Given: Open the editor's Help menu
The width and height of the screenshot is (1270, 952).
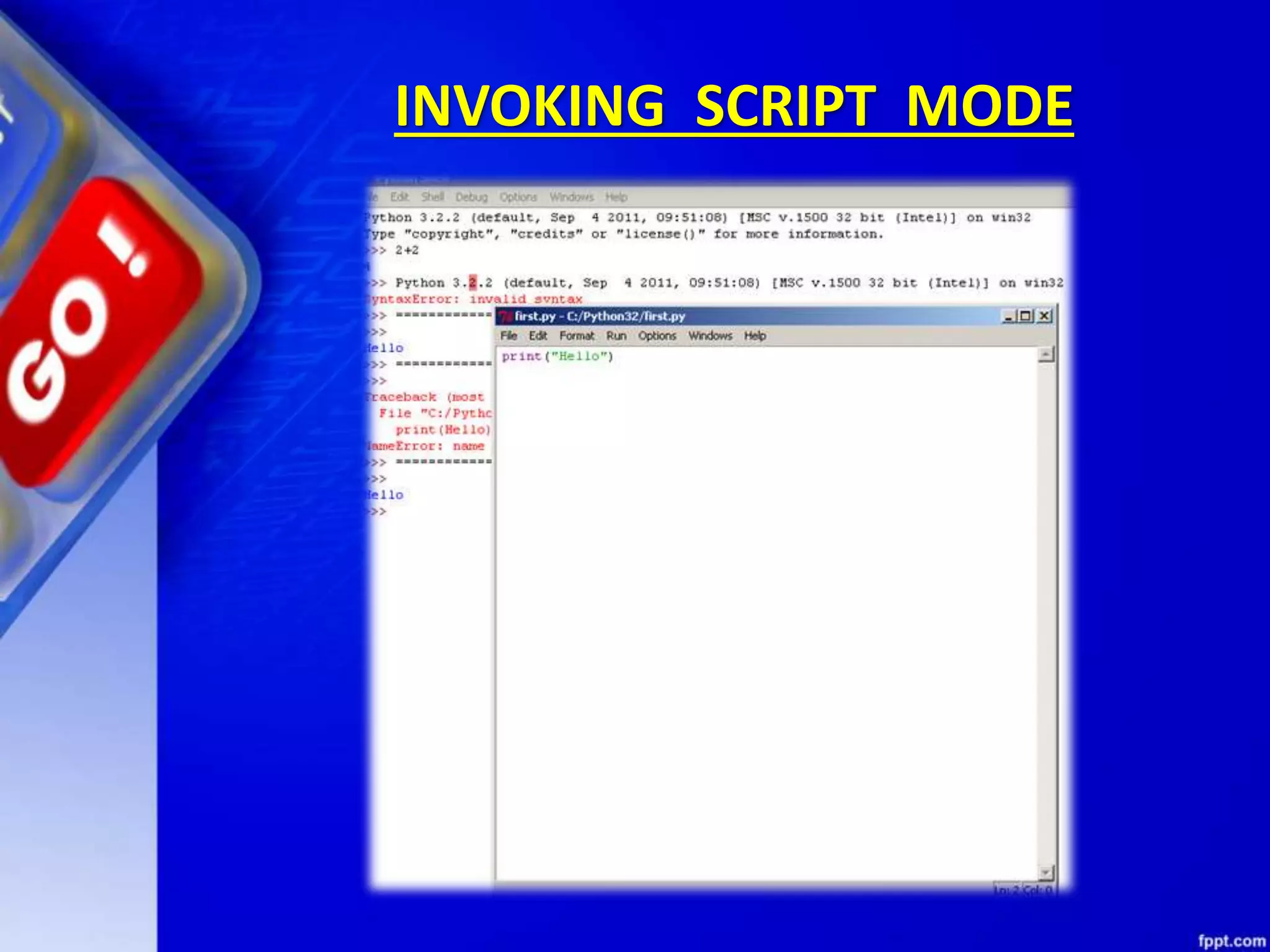Looking at the screenshot, I should click(755, 336).
